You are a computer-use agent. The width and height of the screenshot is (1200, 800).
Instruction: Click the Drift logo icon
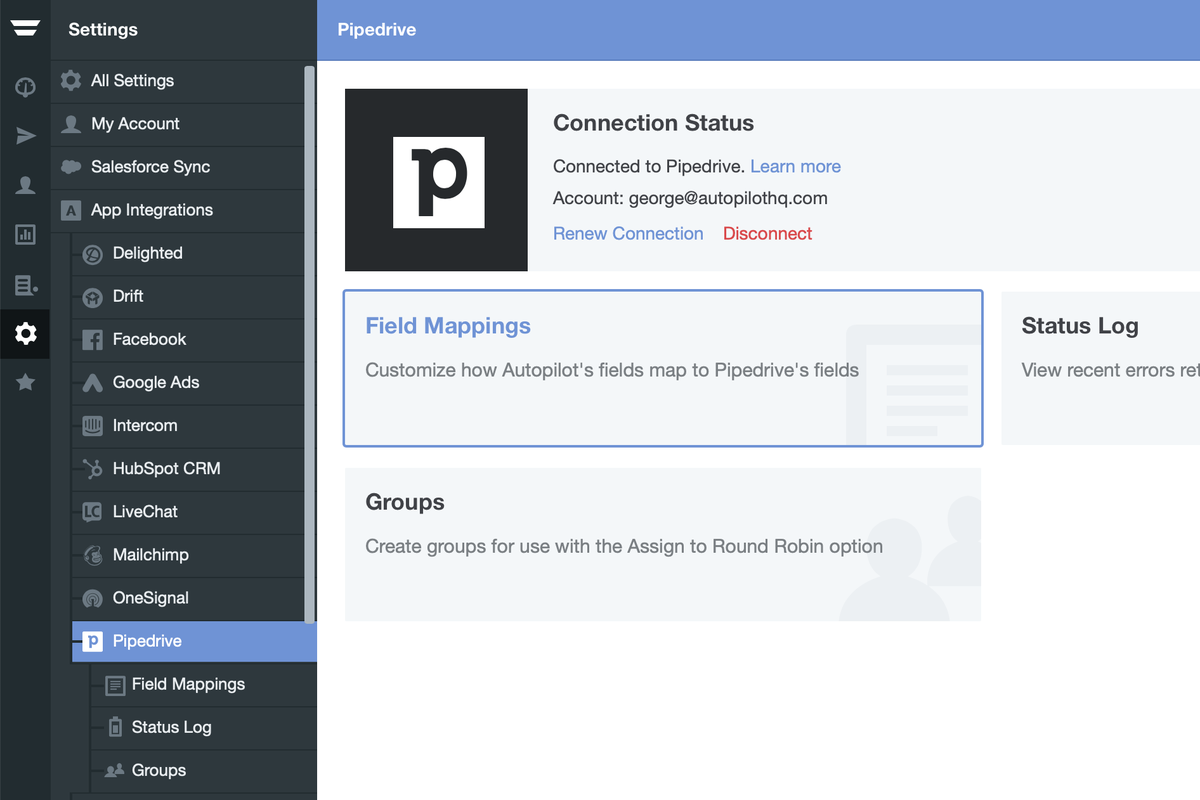pyautogui.click(x=92, y=297)
